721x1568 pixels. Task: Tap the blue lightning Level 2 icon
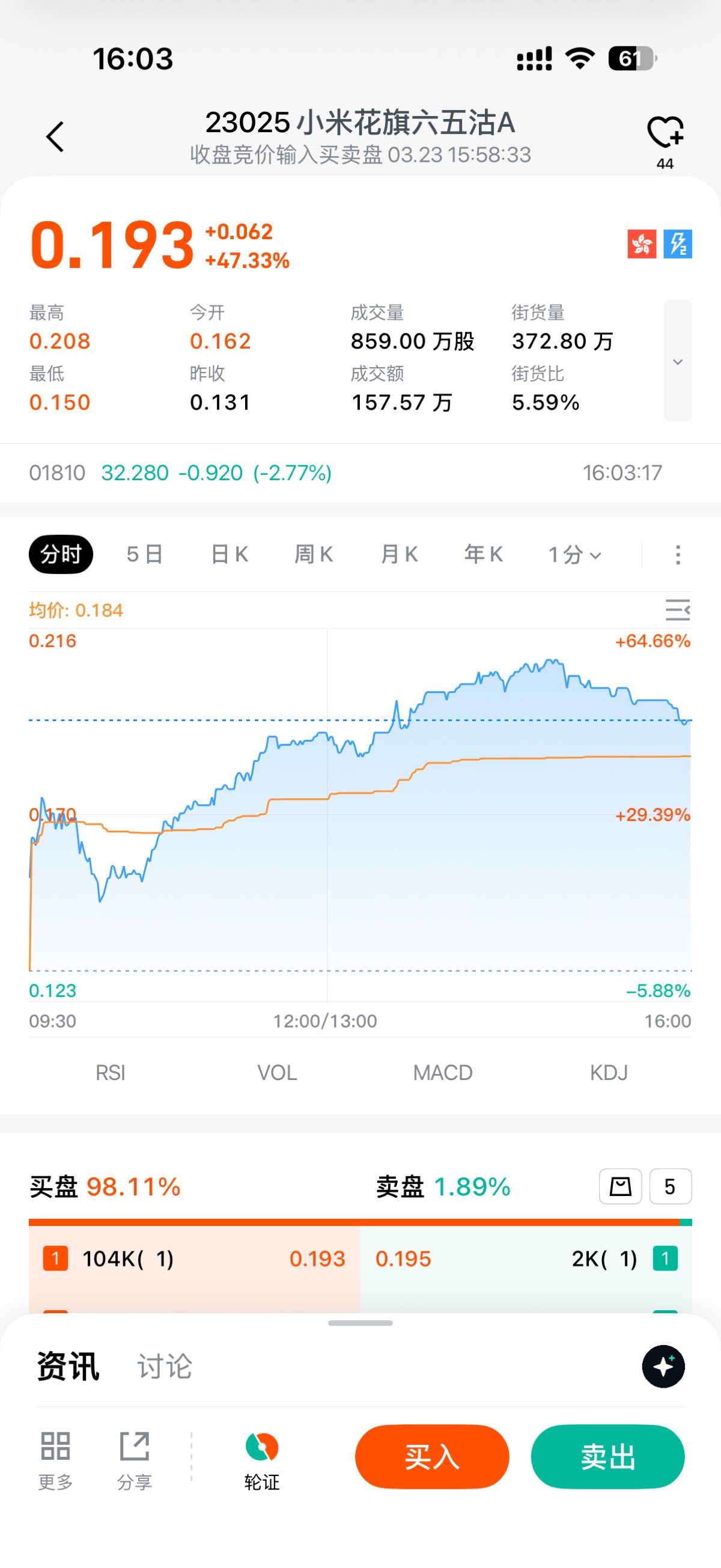click(677, 244)
